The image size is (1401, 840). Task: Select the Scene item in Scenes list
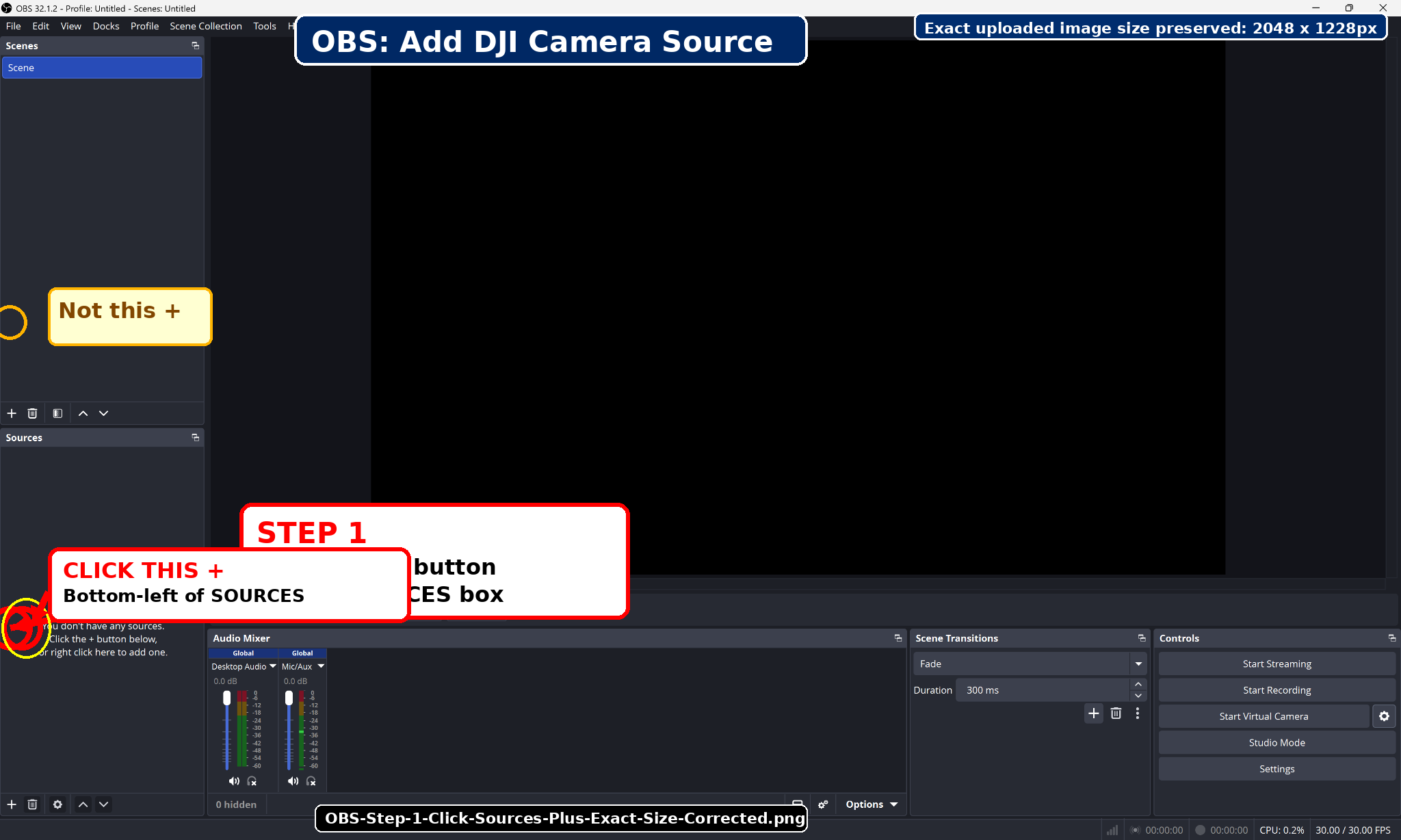102,68
